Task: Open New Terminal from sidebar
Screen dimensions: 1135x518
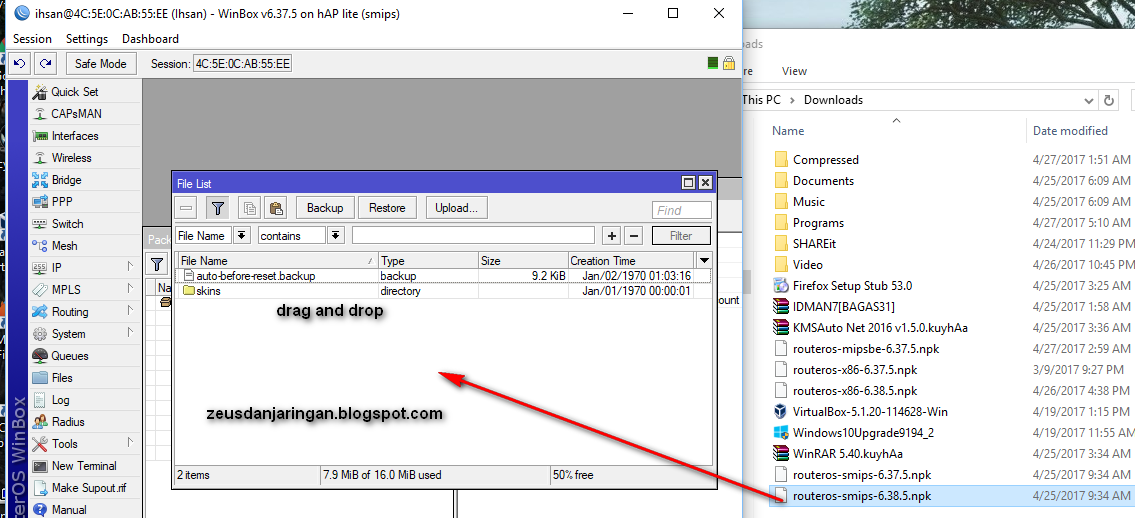Action: (x=84, y=466)
